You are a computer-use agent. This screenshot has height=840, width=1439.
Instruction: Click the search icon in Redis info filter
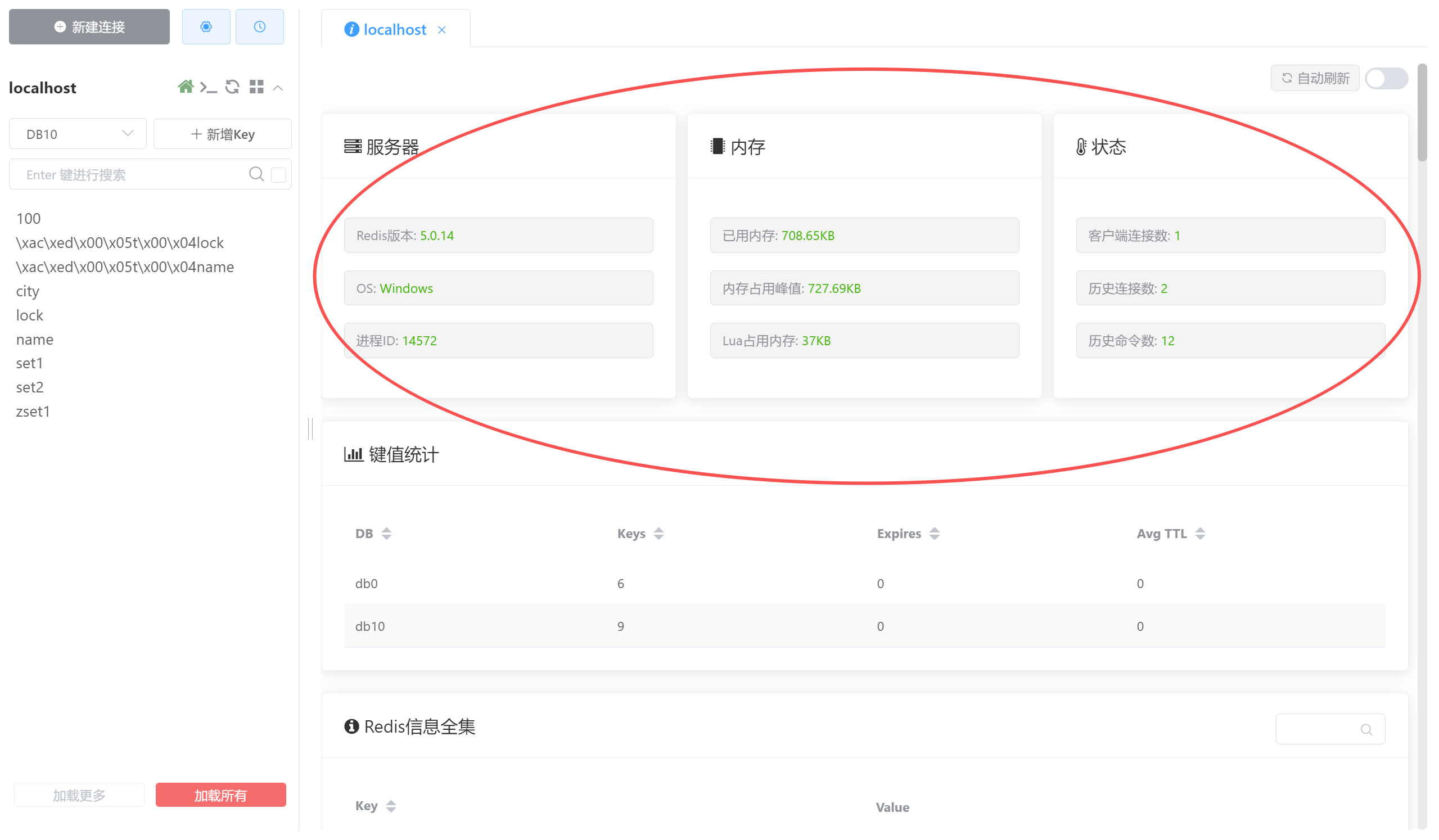coord(1366,730)
